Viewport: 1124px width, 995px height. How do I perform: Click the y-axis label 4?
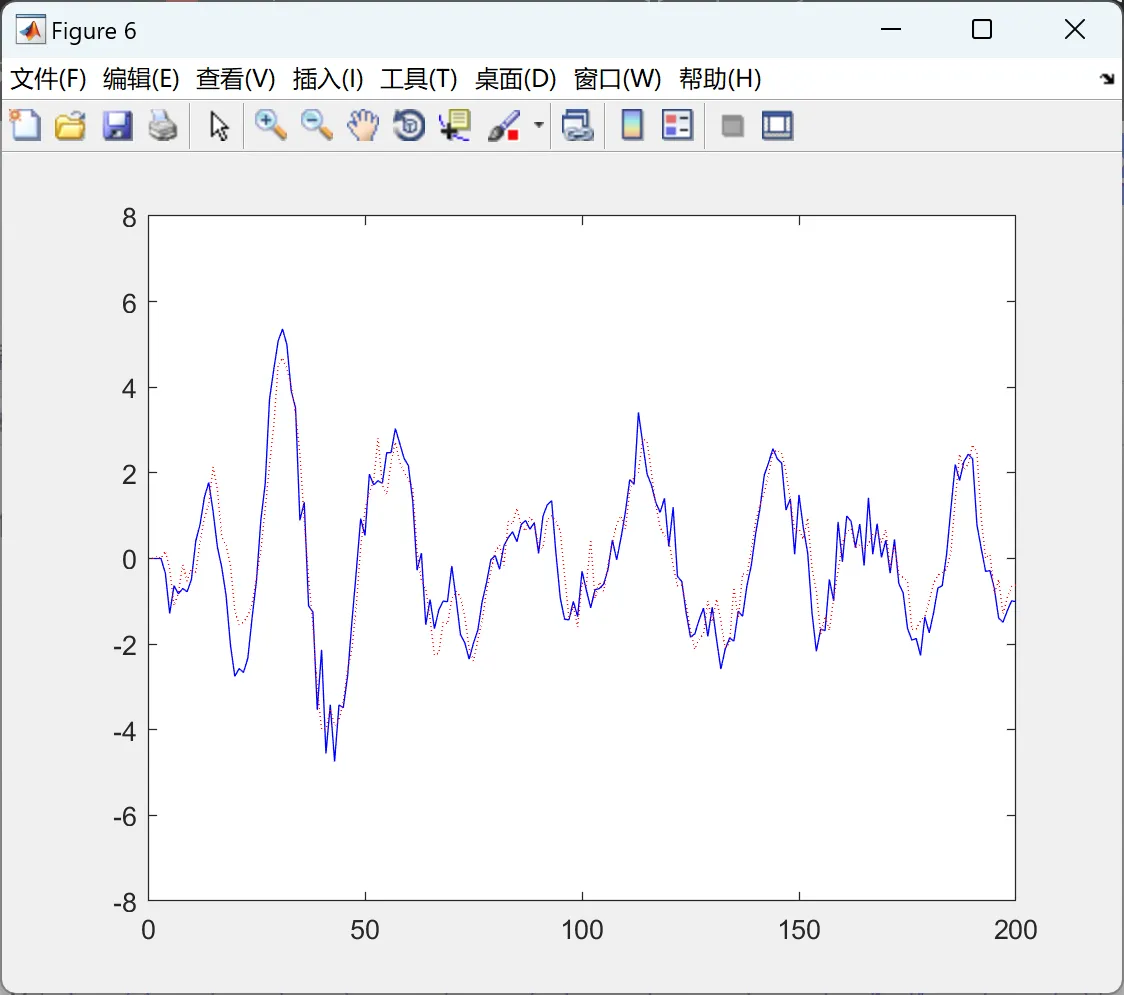[129, 389]
